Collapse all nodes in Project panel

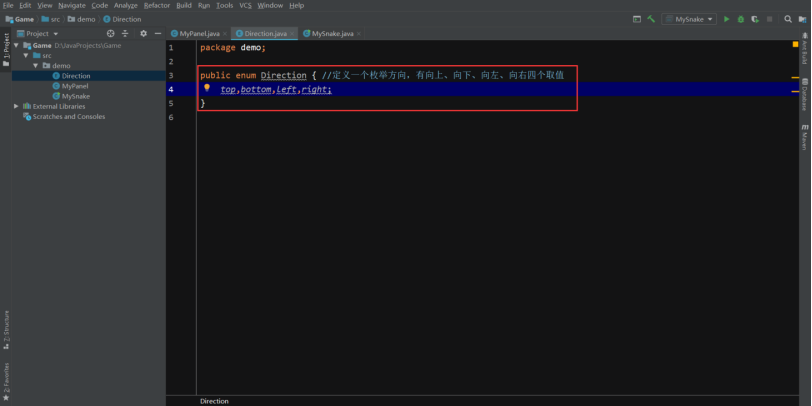pyautogui.click(x=125, y=34)
